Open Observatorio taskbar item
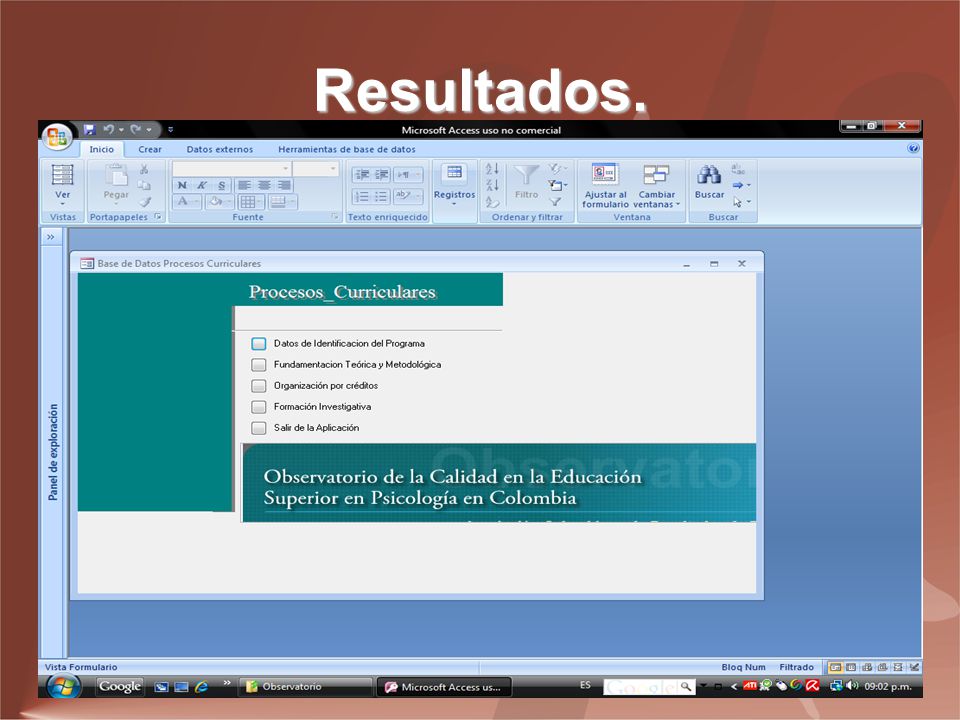Screen dimensions: 960x720 (305, 687)
